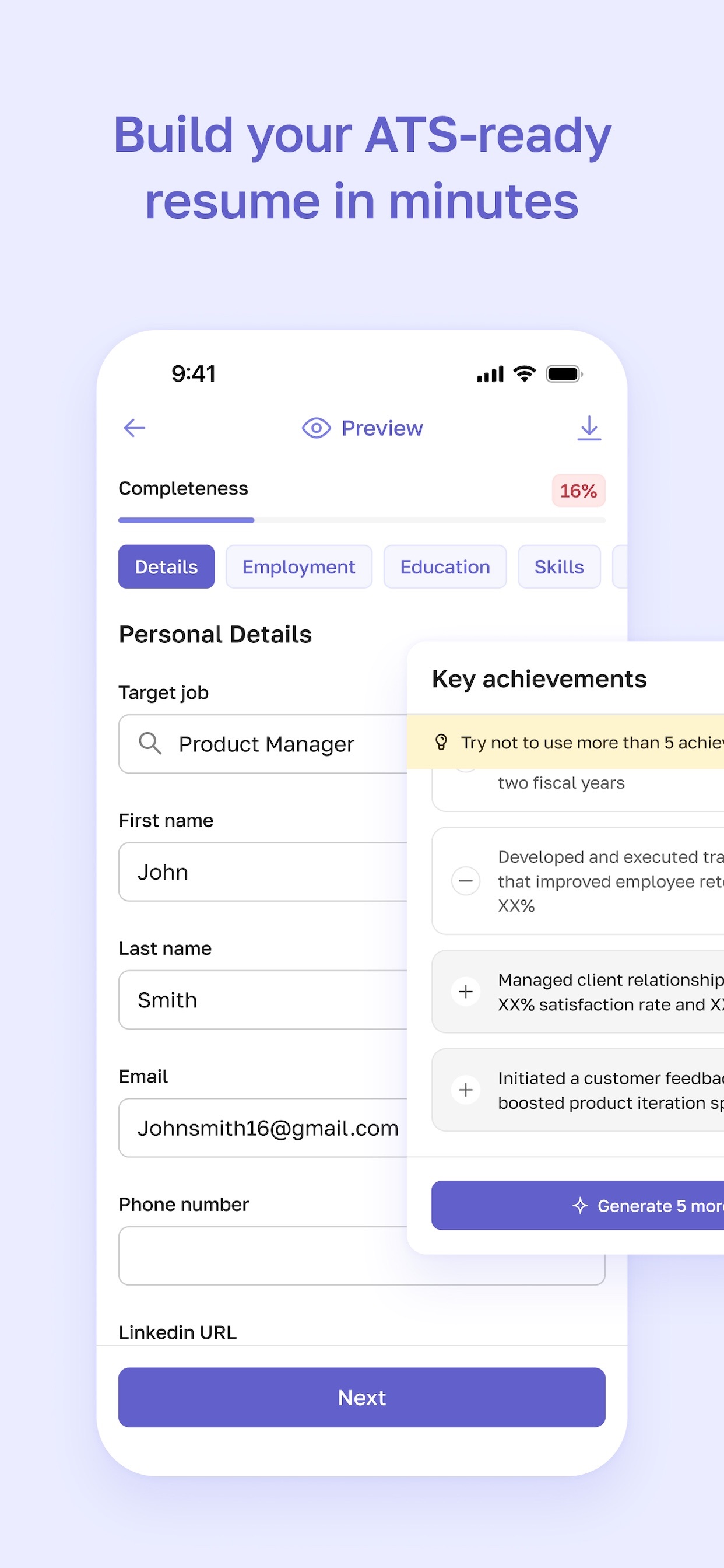Click the search magnifier in Target job
724x1568 pixels.
[x=150, y=743]
